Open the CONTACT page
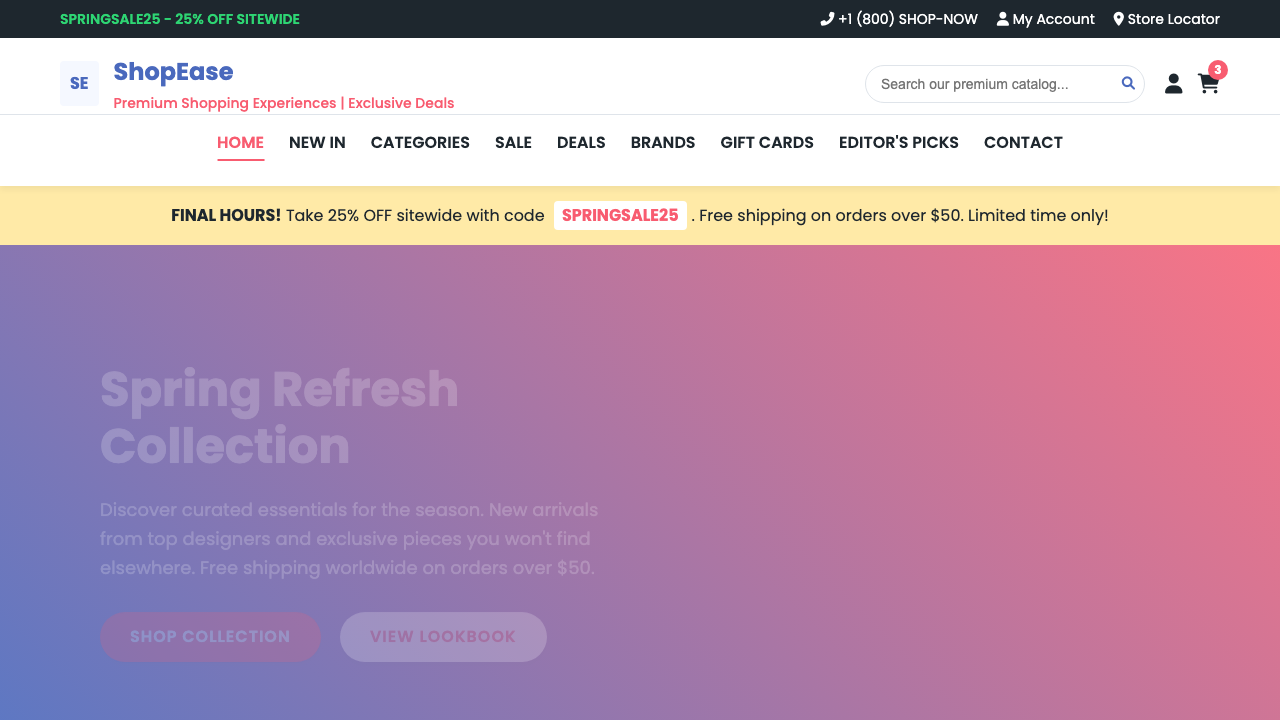This screenshot has width=1280, height=720. pos(1023,143)
